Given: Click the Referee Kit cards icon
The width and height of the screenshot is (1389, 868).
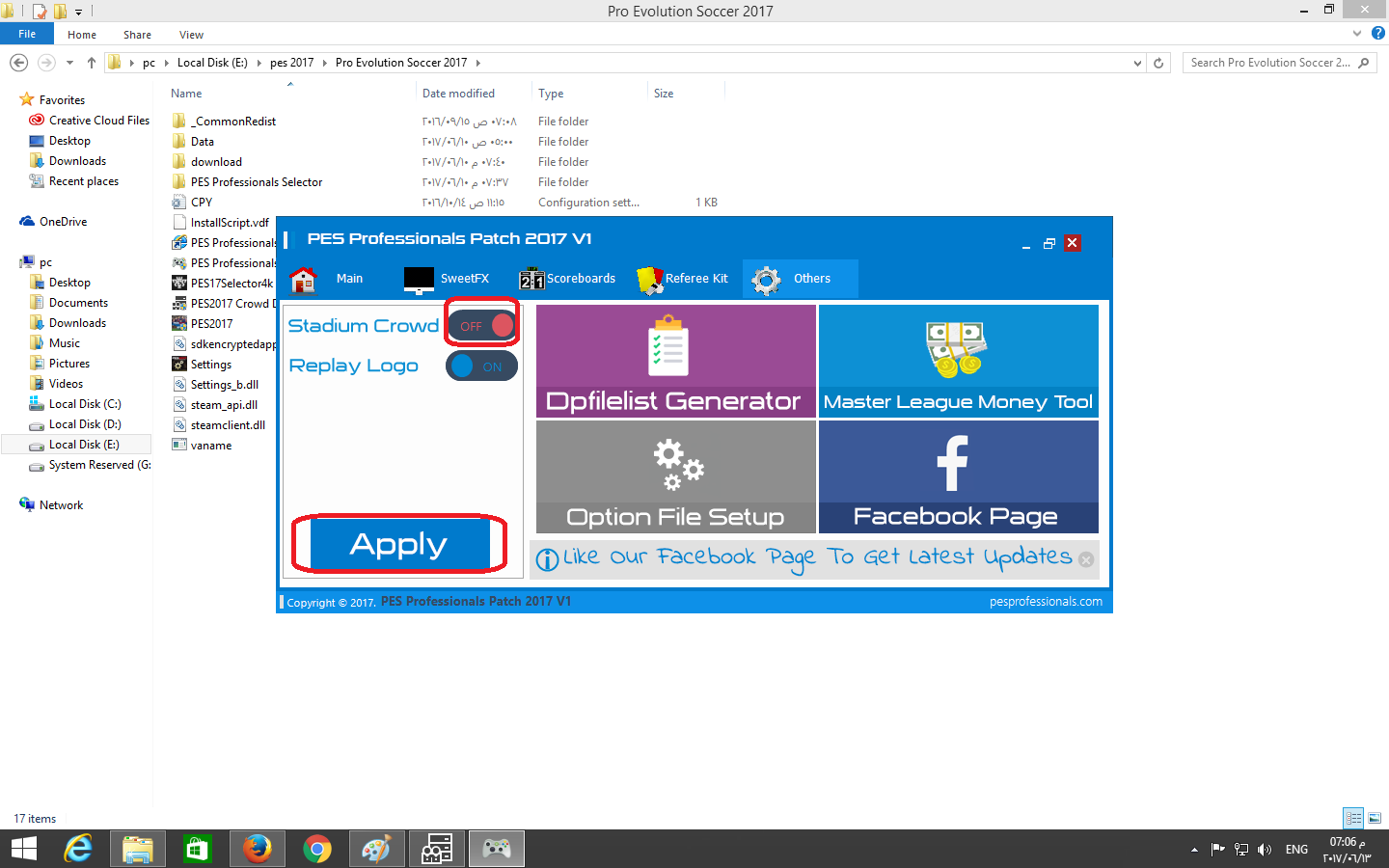Looking at the screenshot, I should [x=650, y=280].
